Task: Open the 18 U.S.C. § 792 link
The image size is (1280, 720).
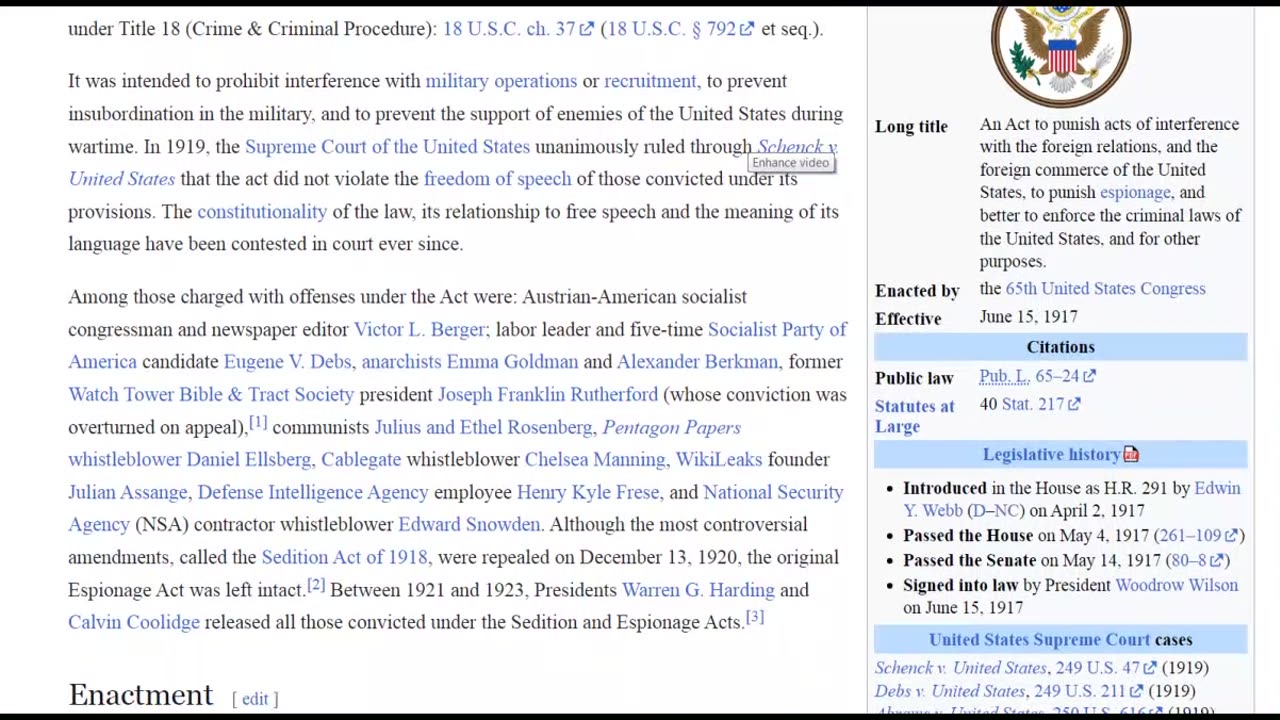Action: pyautogui.click(x=679, y=29)
